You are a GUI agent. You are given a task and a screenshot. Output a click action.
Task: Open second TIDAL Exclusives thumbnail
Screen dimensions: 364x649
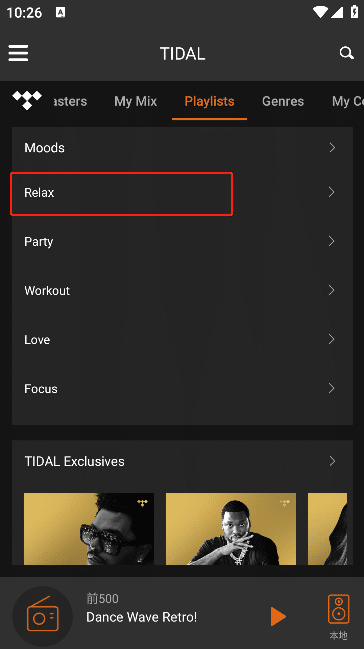231,529
